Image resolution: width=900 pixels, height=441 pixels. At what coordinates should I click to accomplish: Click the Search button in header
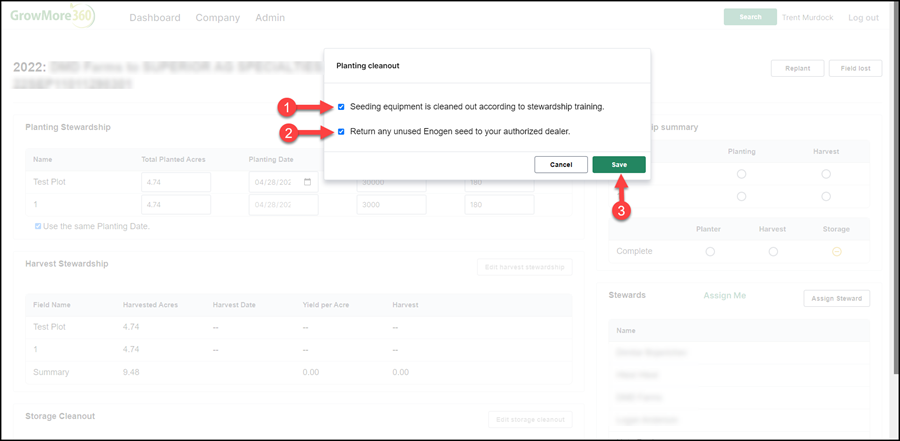coord(750,17)
